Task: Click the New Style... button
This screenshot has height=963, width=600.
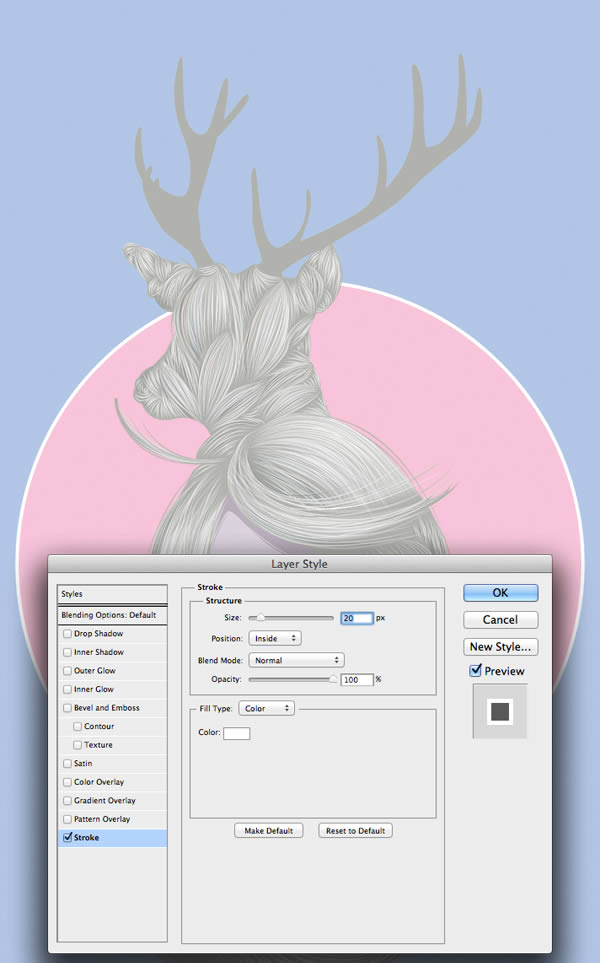Action: point(501,647)
